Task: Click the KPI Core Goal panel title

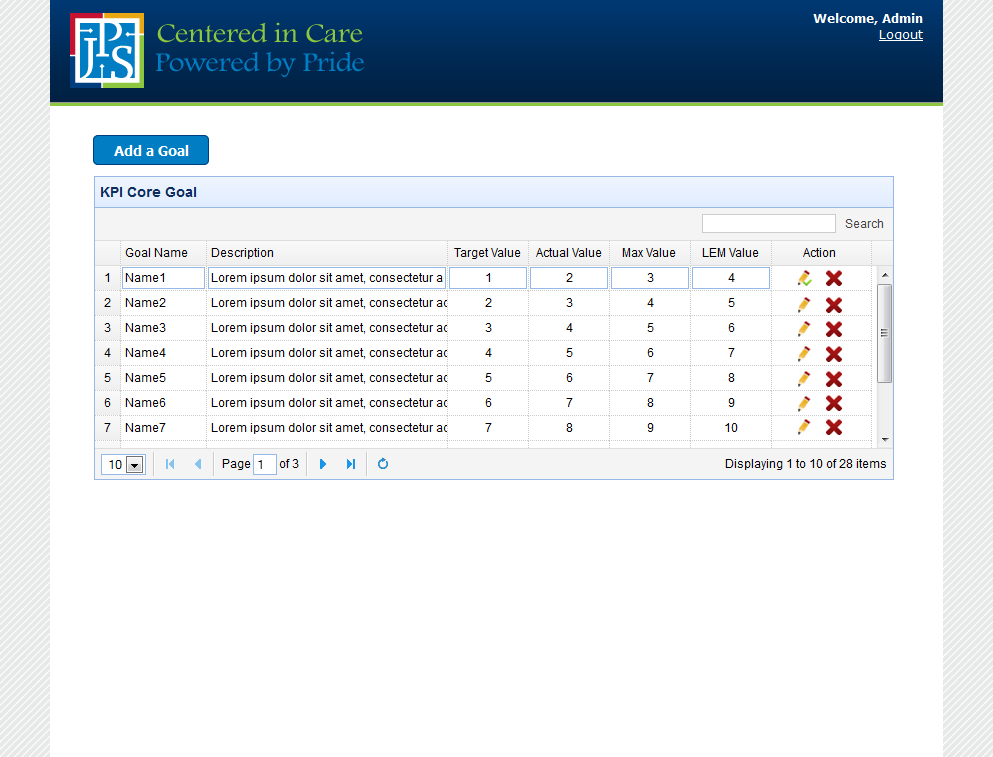Action: (x=148, y=192)
